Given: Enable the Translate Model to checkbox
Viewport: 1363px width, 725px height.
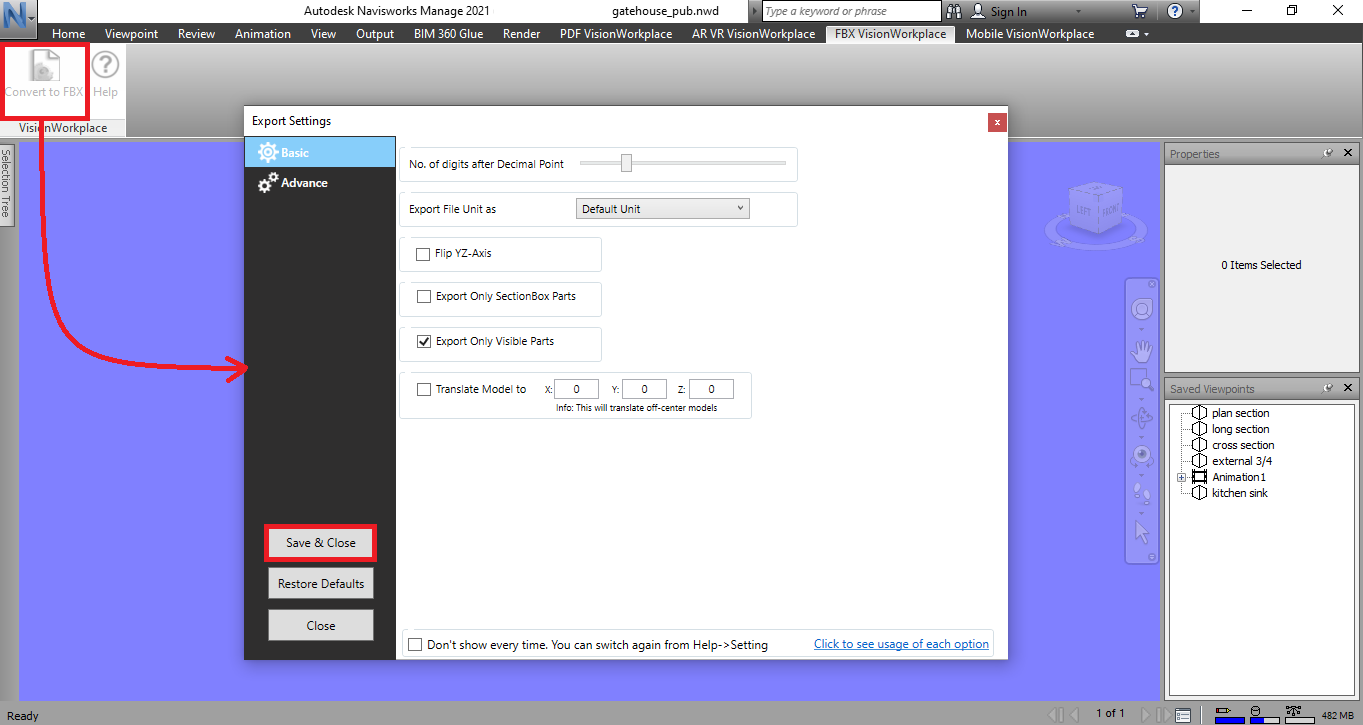Looking at the screenshot, I should (423, 390).
